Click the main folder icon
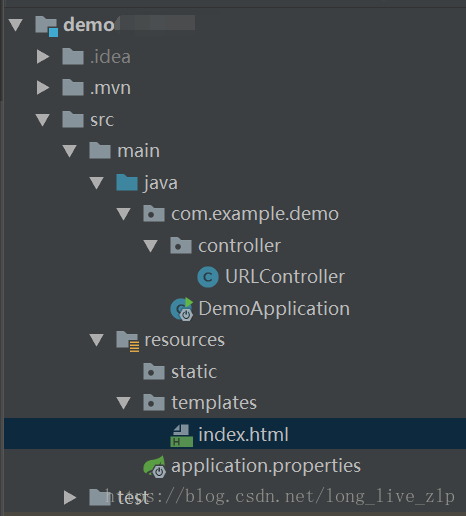 tap(100, 151)
